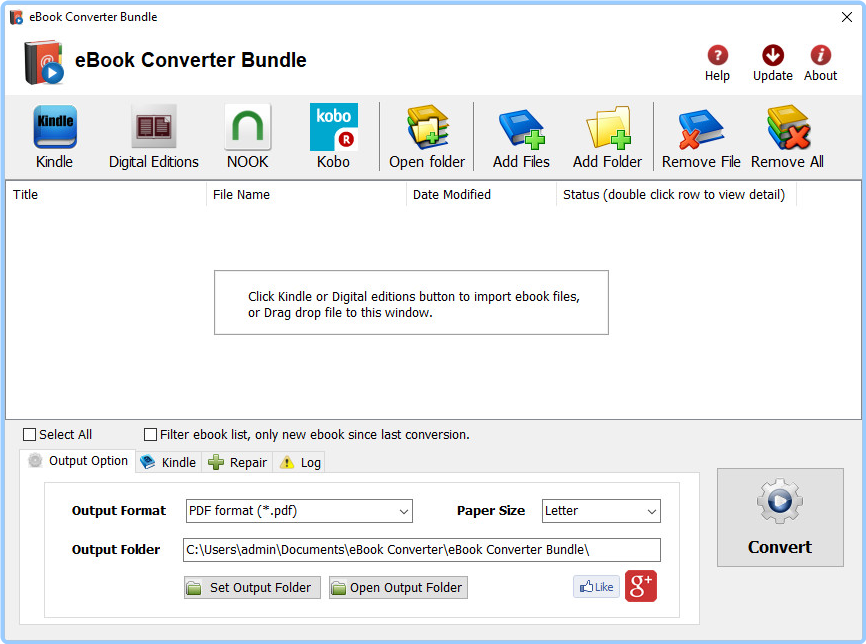
Task: Click the Convert button
Action: pyautogui.click(x=780, y=518)
